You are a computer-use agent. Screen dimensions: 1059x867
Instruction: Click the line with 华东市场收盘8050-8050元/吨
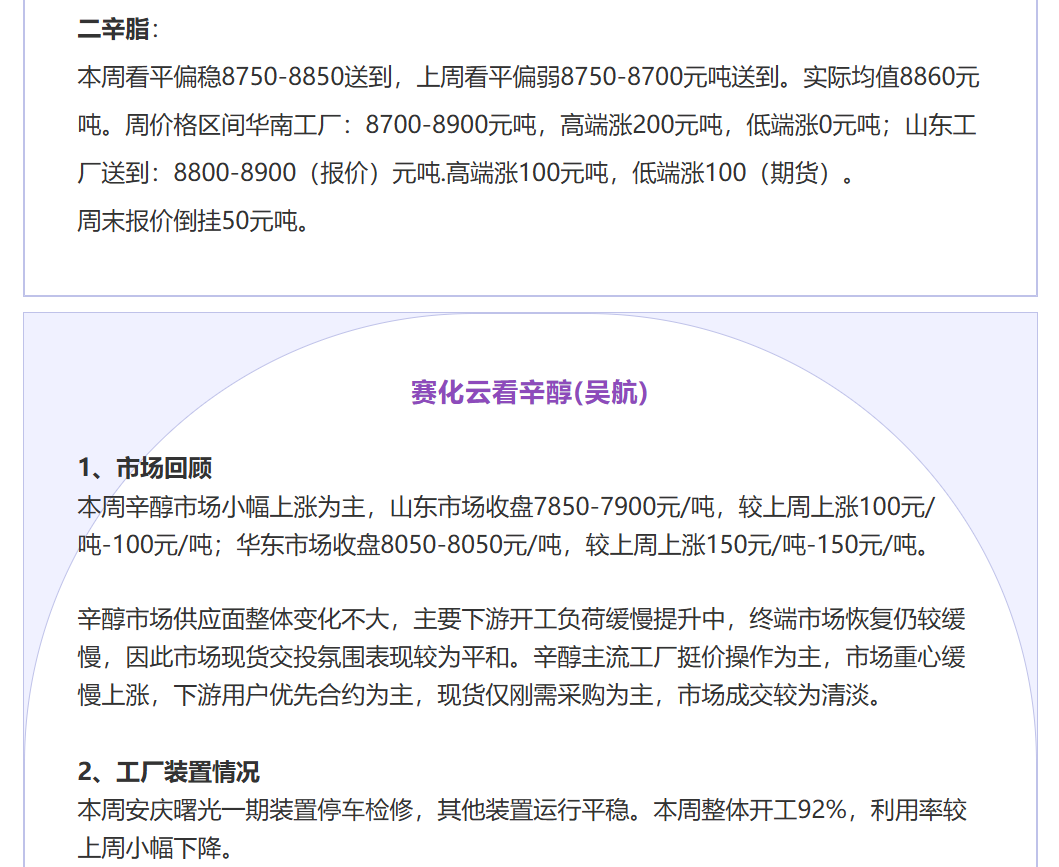click(x=504, y=544)
